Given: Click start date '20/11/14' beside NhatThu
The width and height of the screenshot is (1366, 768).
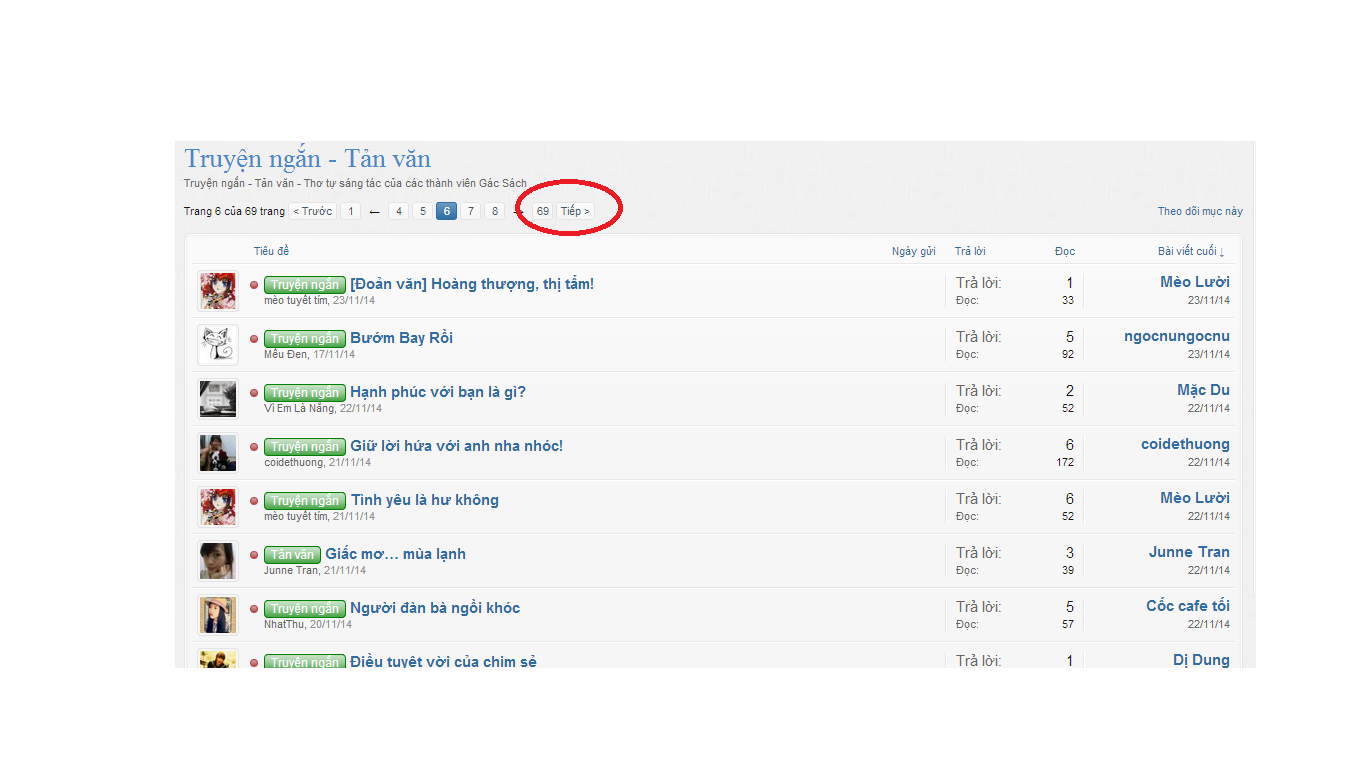Looking at the screenshot, I should [x=331, y=624].
